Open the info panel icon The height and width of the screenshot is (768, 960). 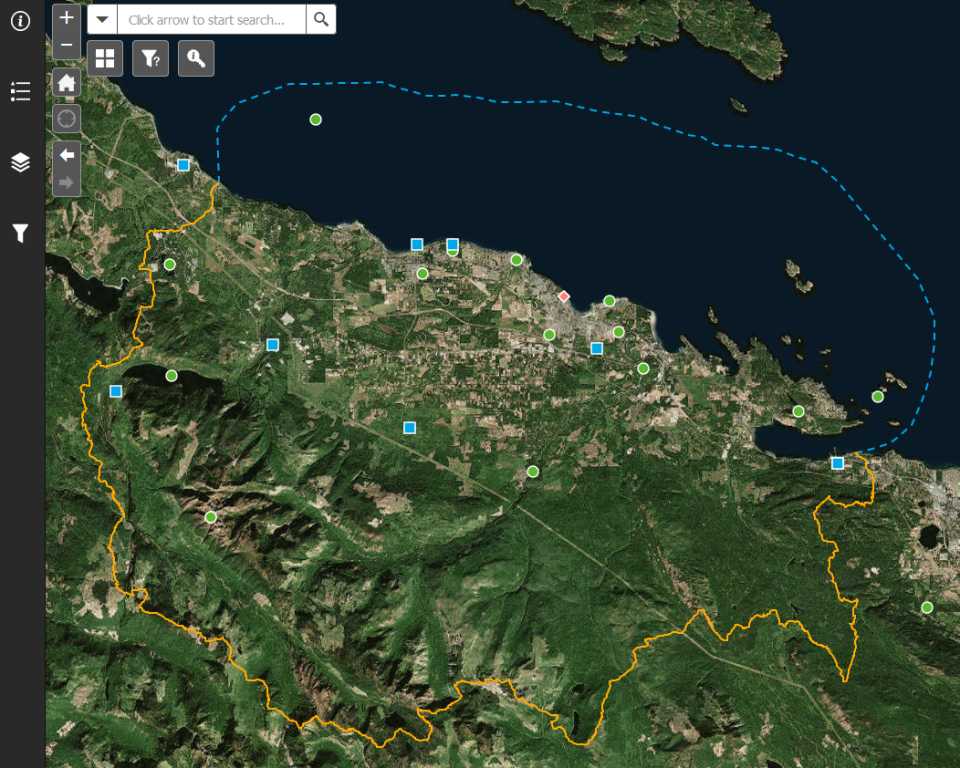20,21
